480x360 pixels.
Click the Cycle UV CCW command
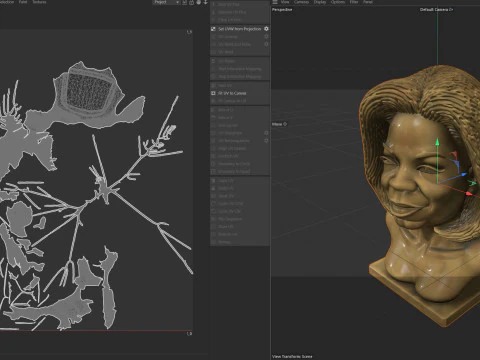coord(229,211)
